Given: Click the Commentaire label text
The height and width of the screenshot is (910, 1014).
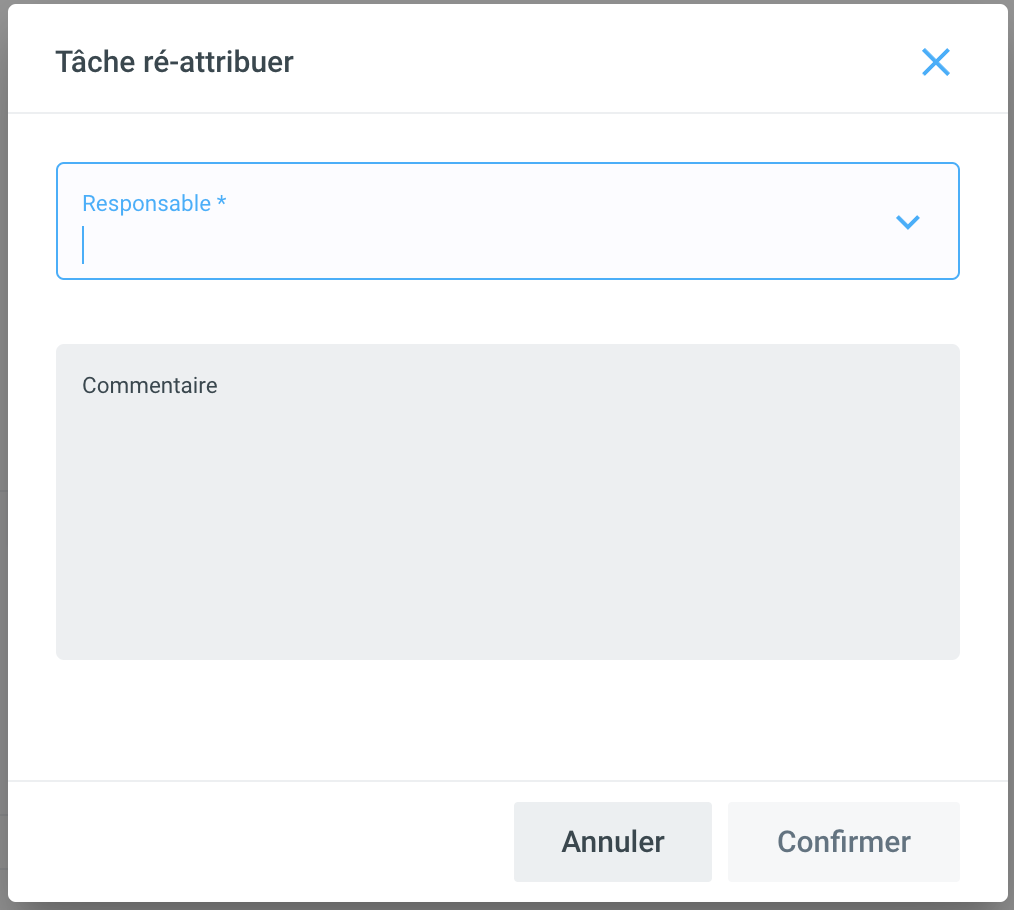Looking at the screenshot, I should pos(150,385).
